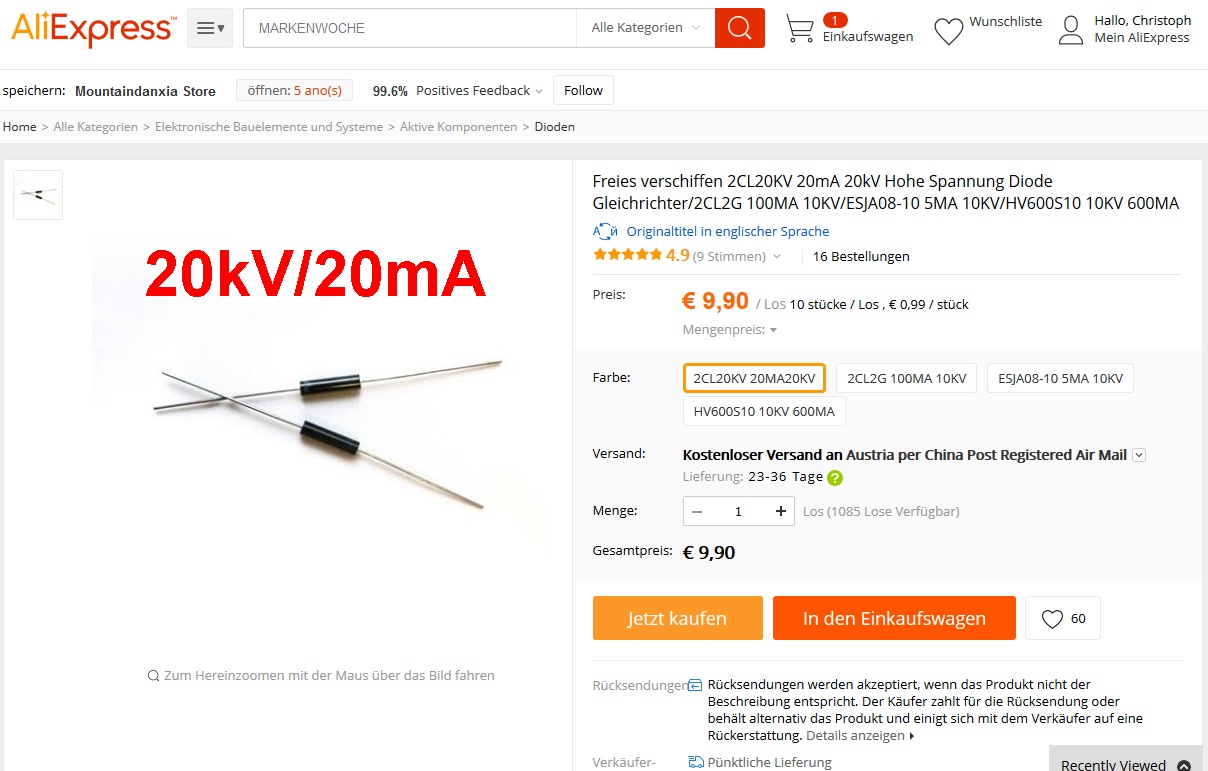Increase quantity with the plus stepper

click(x=780, y=511)
